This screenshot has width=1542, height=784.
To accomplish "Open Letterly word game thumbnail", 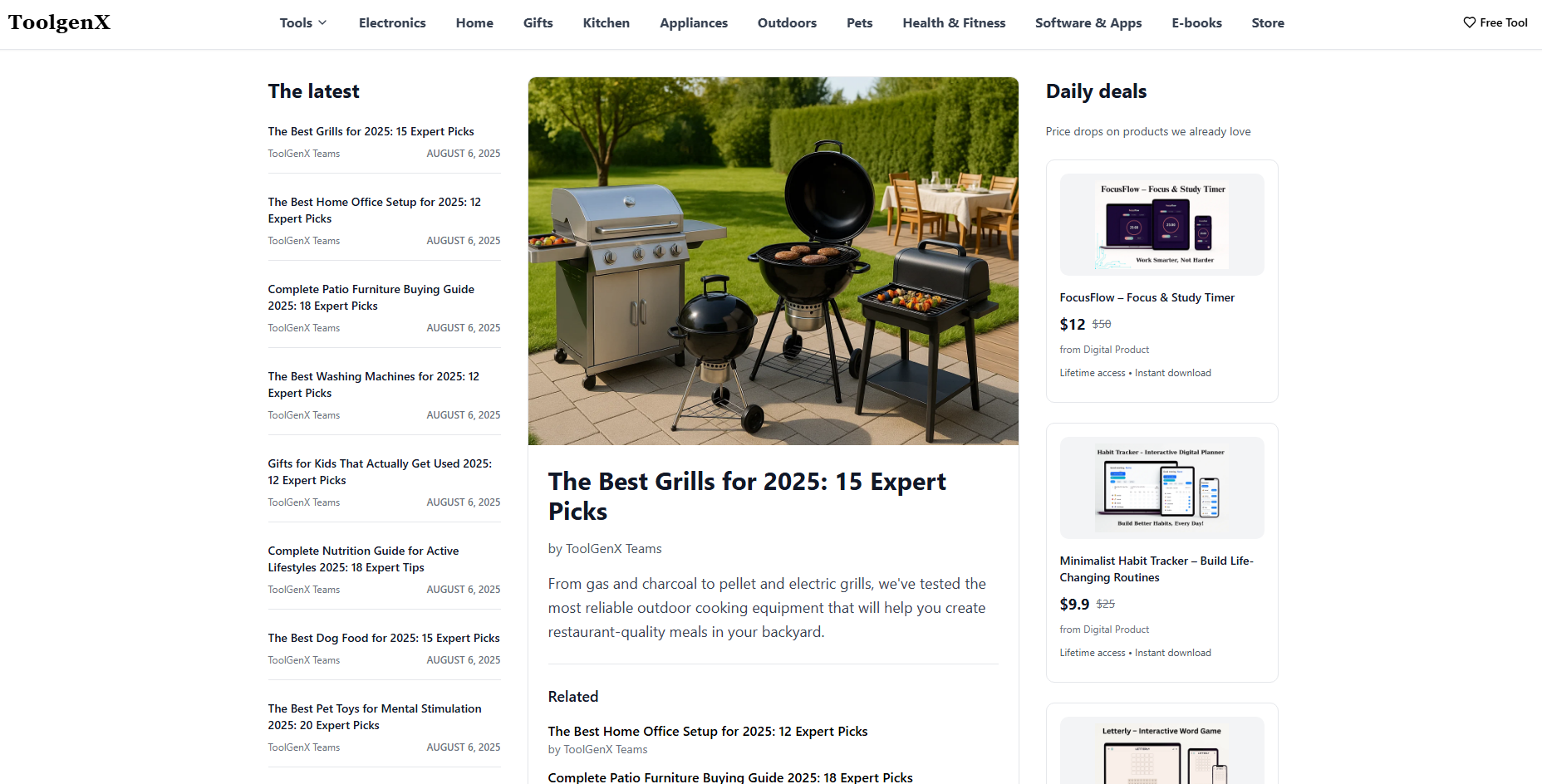I will click(x=1161, y=751).
